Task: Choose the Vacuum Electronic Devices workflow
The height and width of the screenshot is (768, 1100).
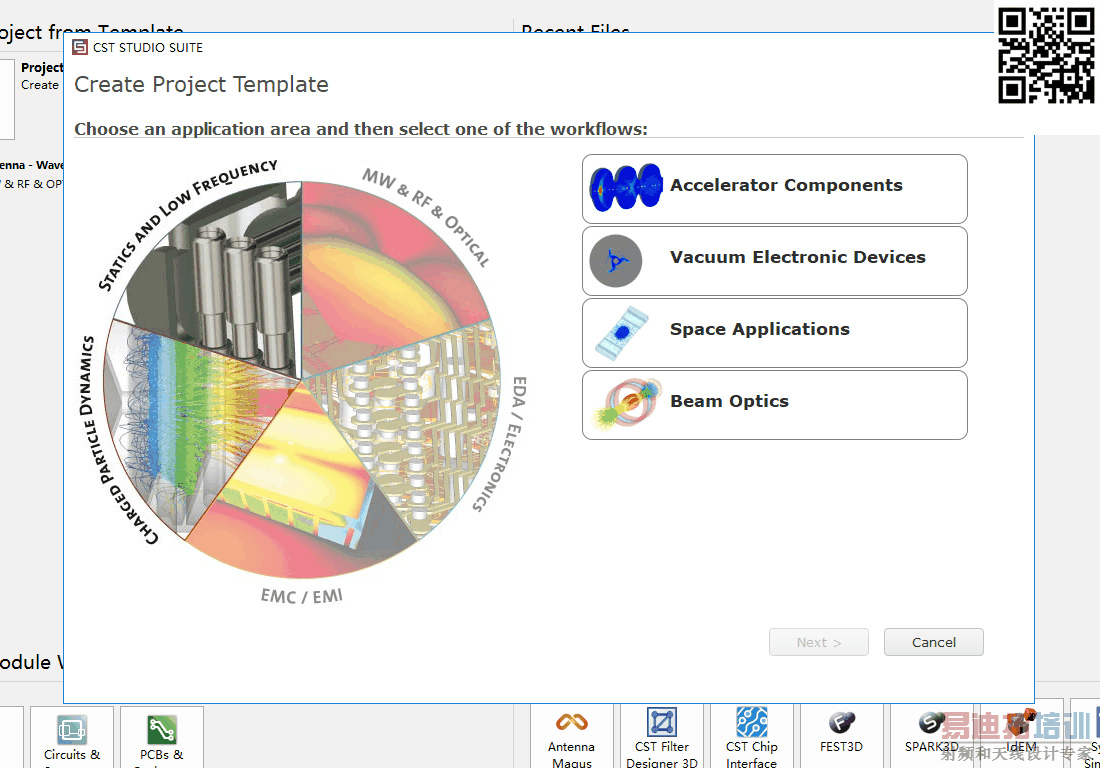Action: coord(774,261)
